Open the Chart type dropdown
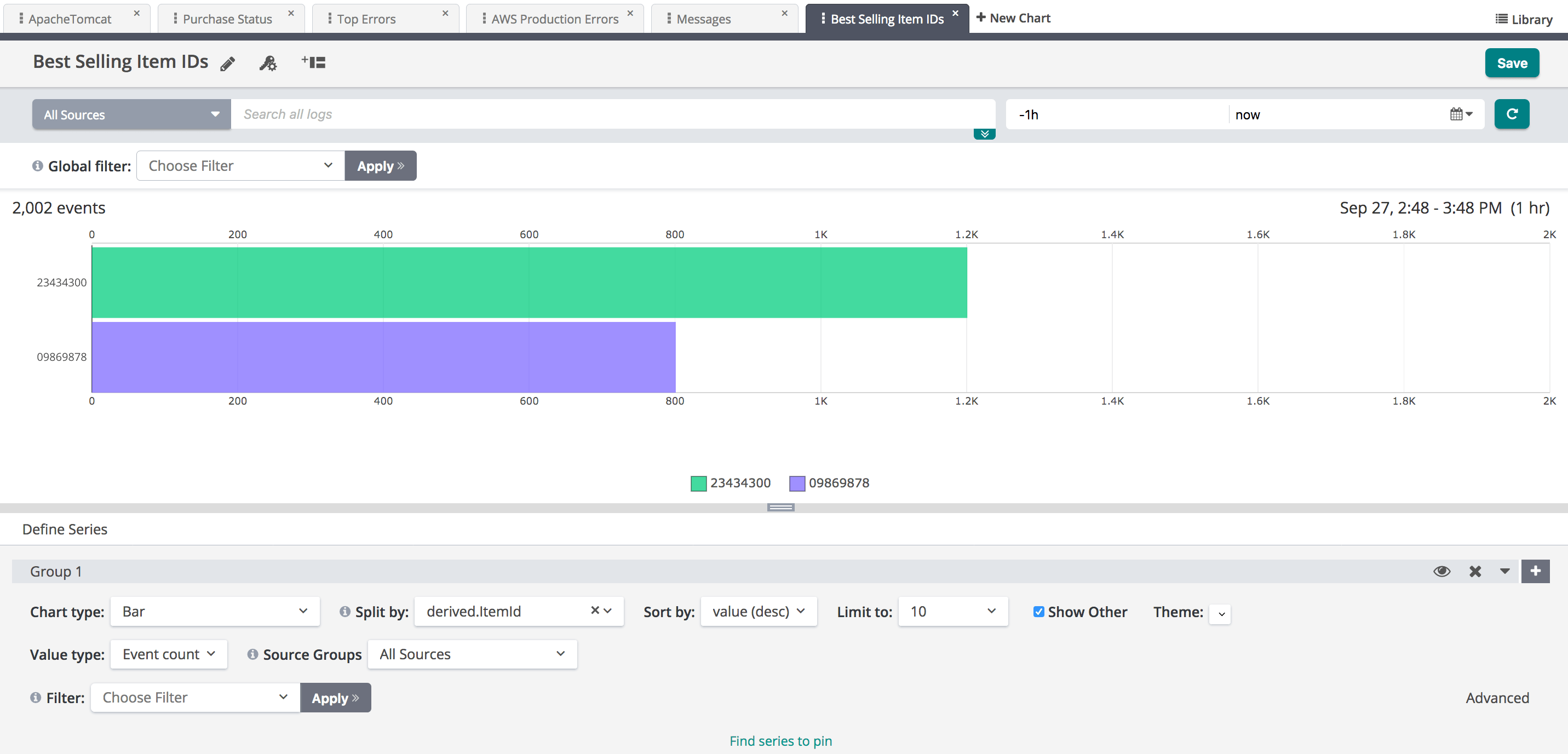 point(214,612)
